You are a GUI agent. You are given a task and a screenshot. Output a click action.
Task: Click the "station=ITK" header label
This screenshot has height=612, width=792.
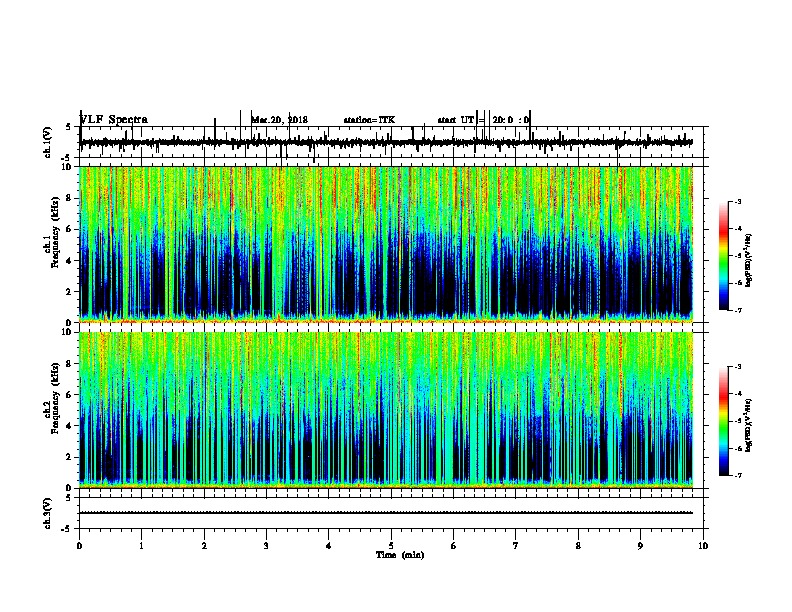pyautogui.click(x=369, y=120)
